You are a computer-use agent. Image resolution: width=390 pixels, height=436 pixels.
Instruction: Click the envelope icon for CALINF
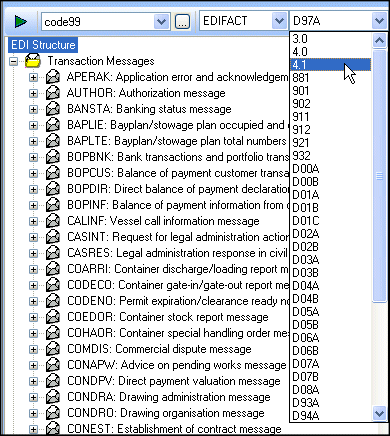(x=53, y=221)
